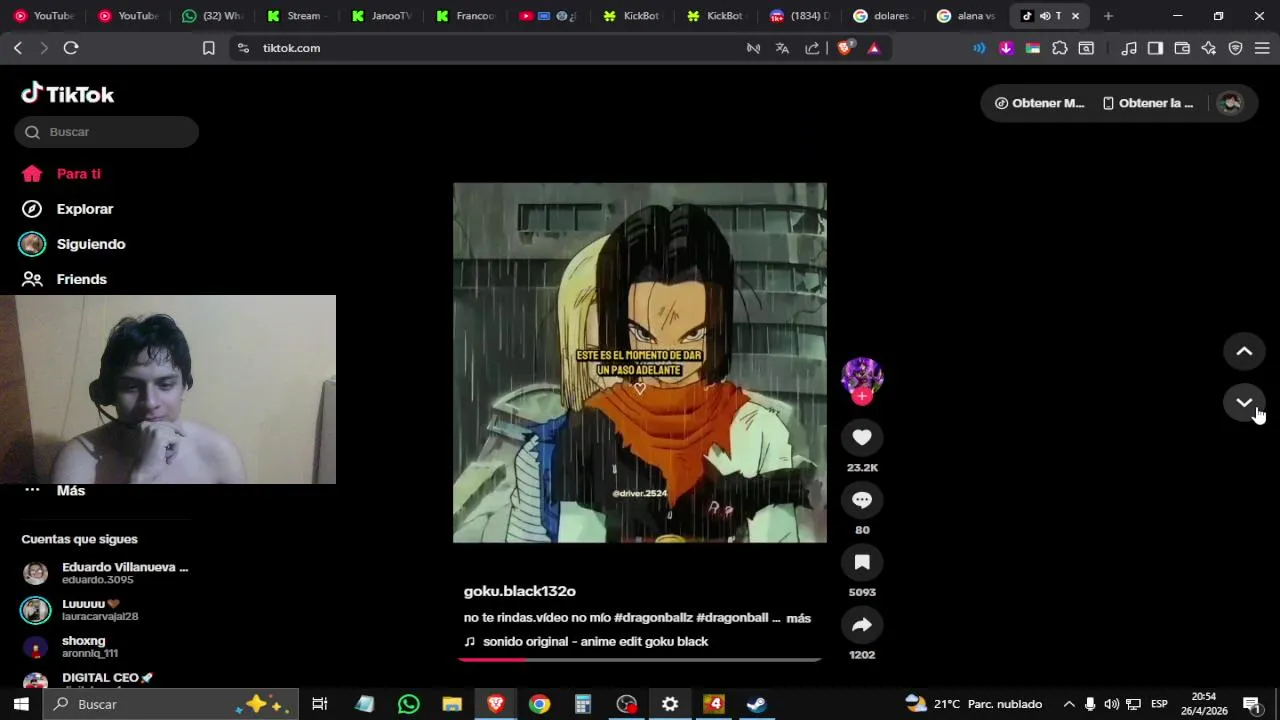Reload the page
This screenshot has width=1280, height=720.
[x=71, y=48]
